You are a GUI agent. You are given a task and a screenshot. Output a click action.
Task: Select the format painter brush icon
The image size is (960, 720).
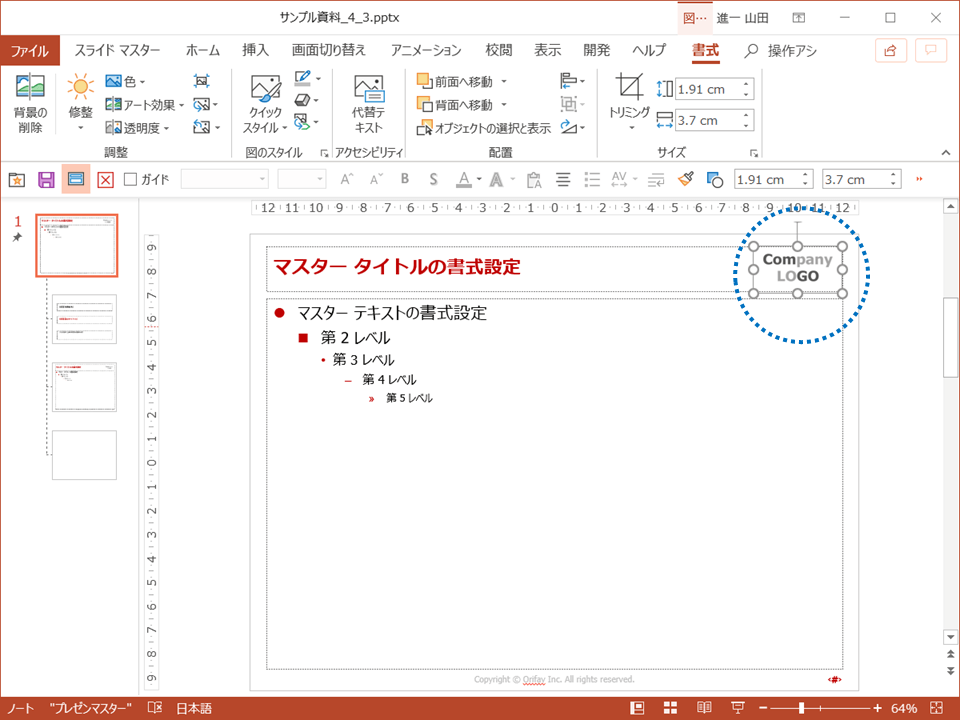[x=685, y=179]
